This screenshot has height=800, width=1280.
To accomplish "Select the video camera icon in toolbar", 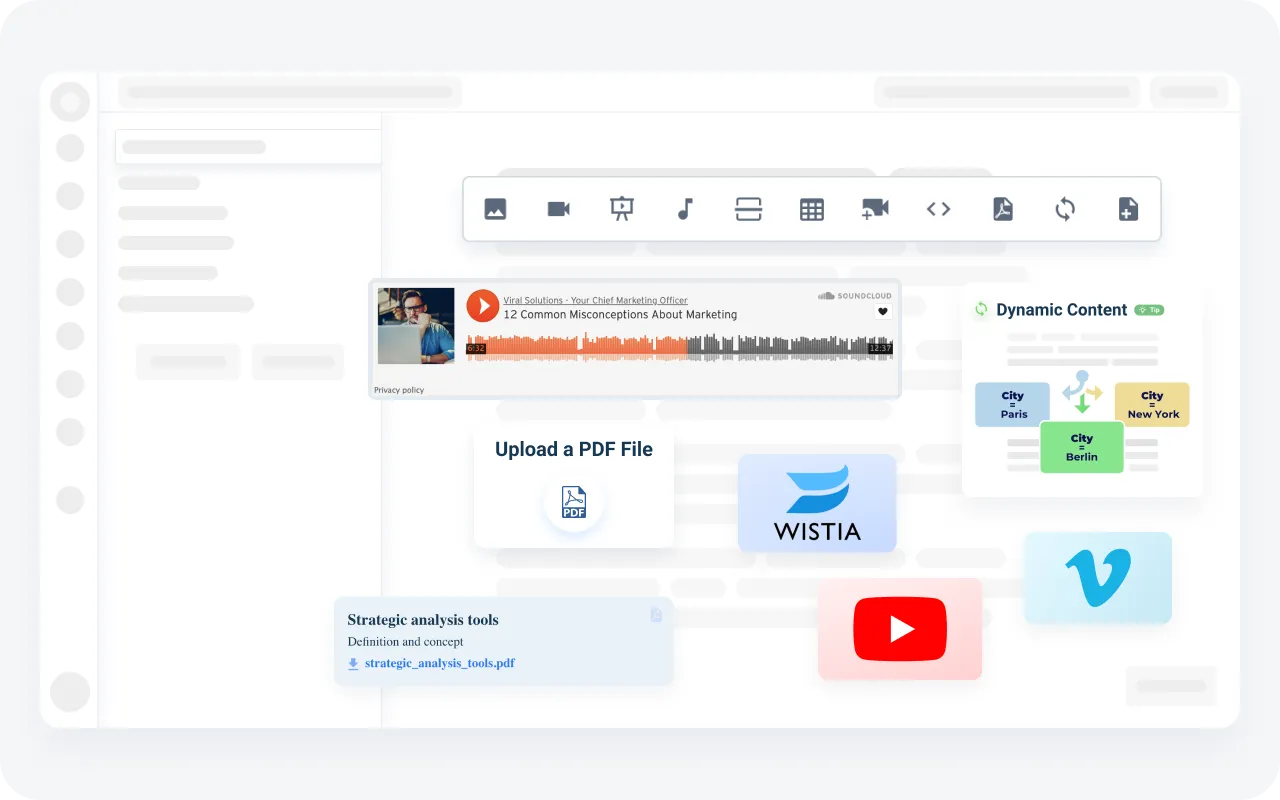I will [558, 209].
